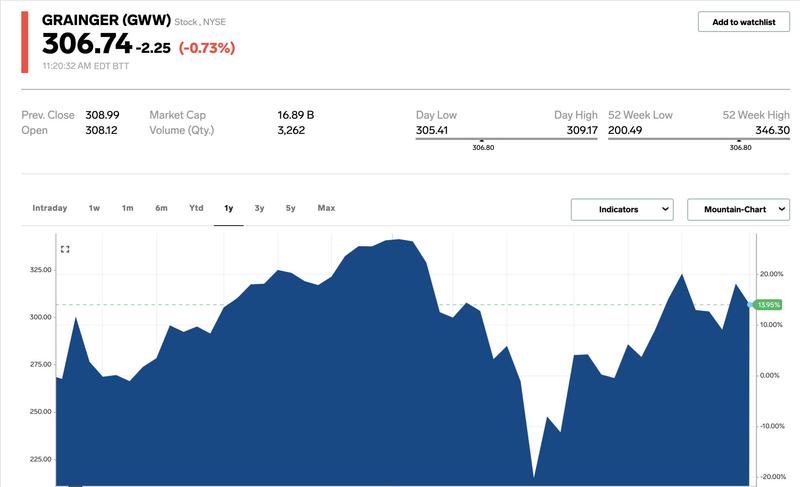
Task: Click the Indicators dropdown chevron arrow
Action: click(666, 209)
